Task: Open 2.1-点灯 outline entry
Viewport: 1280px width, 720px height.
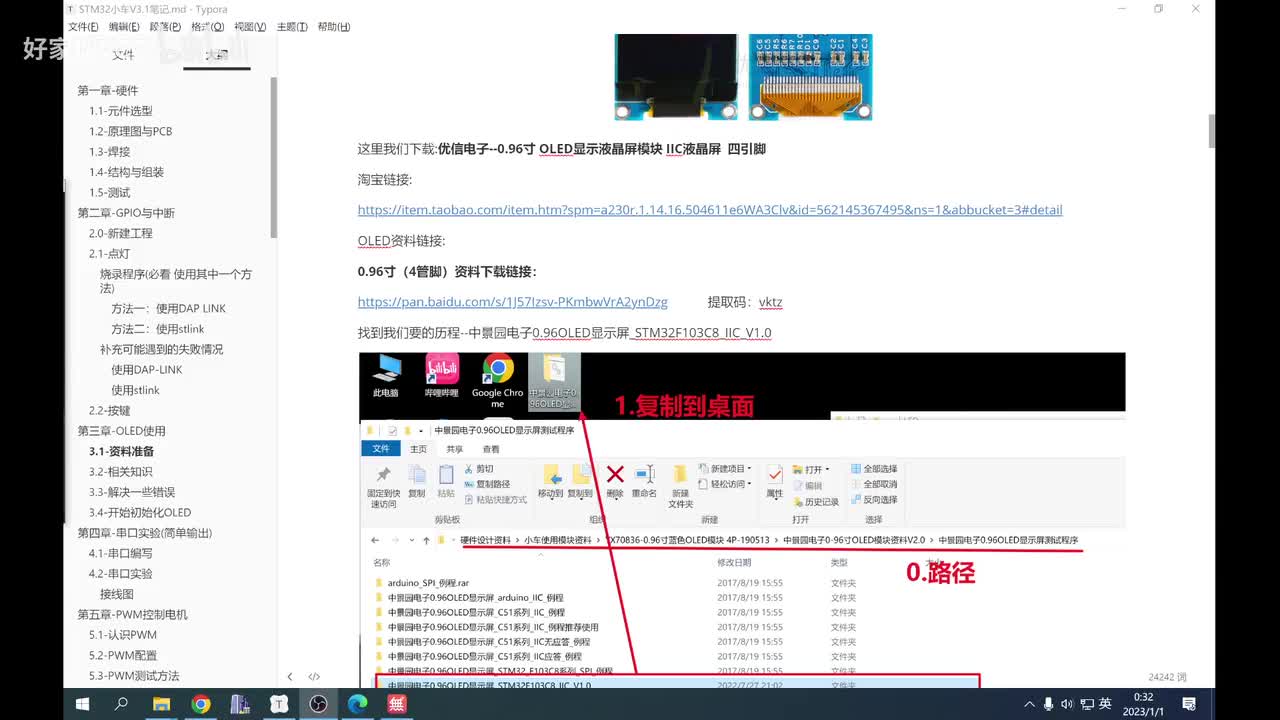Action: click(110, 254)
